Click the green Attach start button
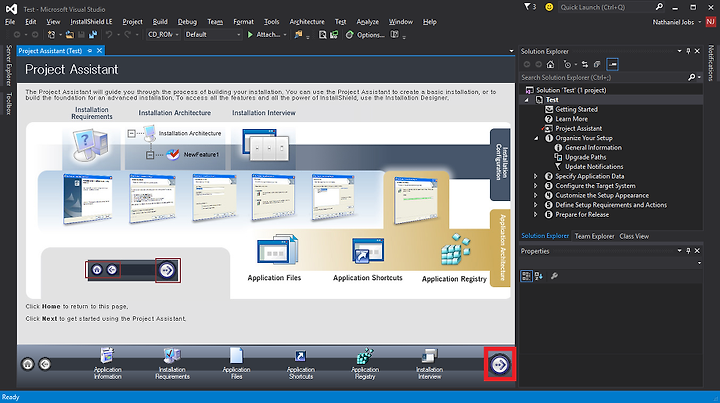This screenshot has width=720, height=403. pyautogui.click(x=264, y=34)
